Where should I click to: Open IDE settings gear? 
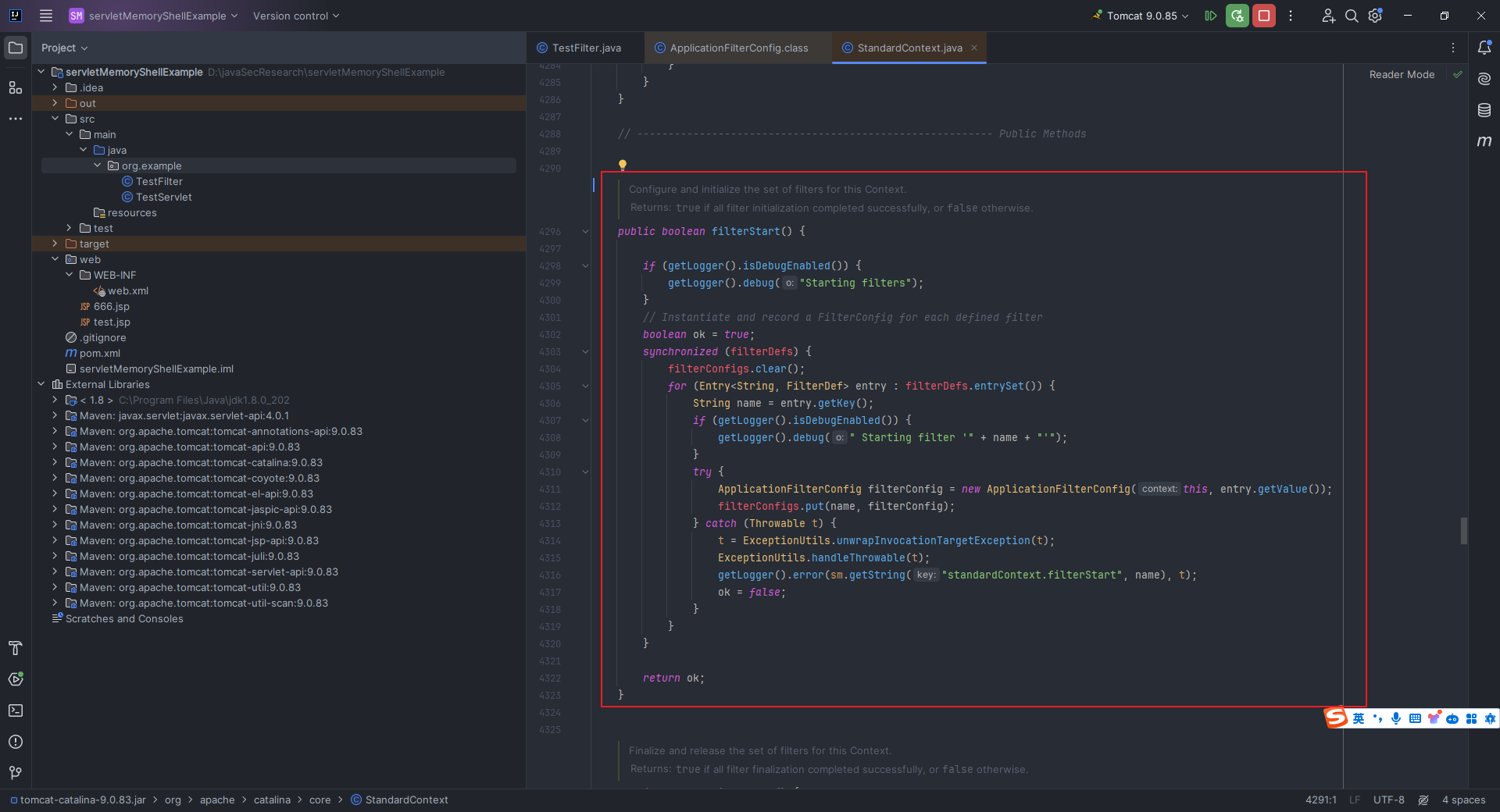(x=1376, y=16)
